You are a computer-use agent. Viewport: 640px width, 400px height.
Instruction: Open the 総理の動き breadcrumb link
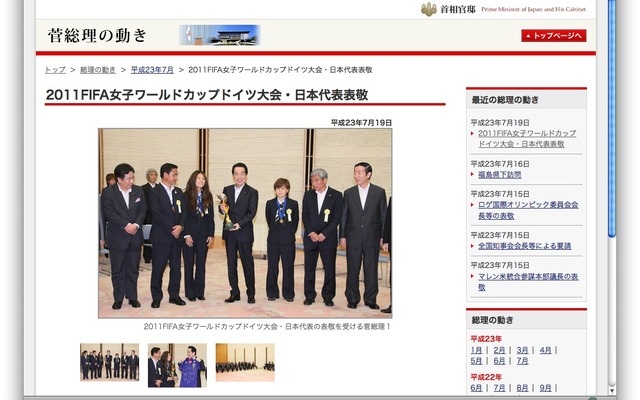coord(98,70)
